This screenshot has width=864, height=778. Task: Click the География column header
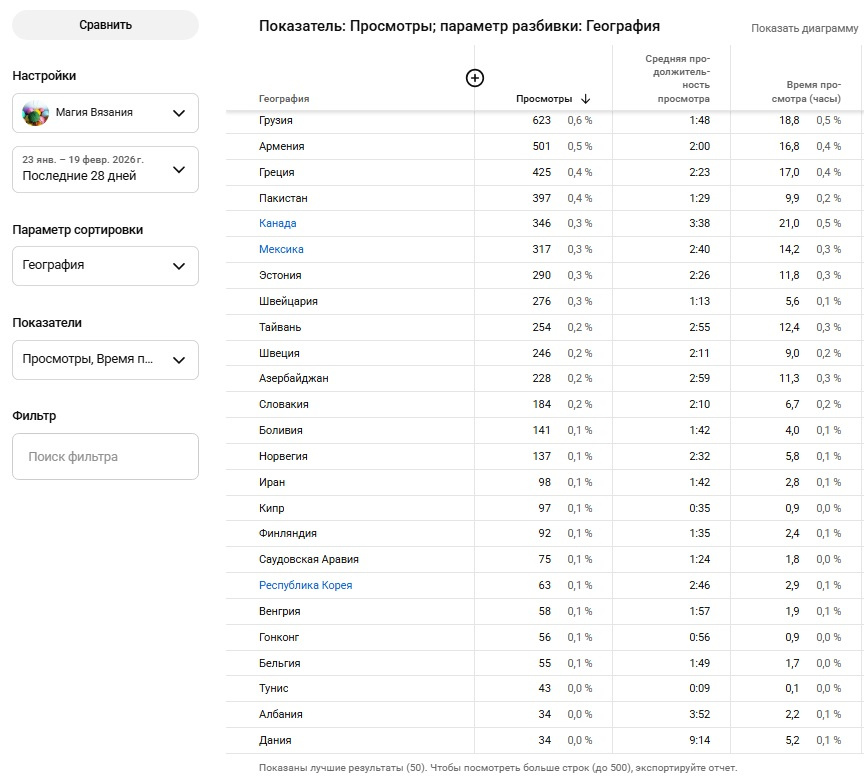284,99
